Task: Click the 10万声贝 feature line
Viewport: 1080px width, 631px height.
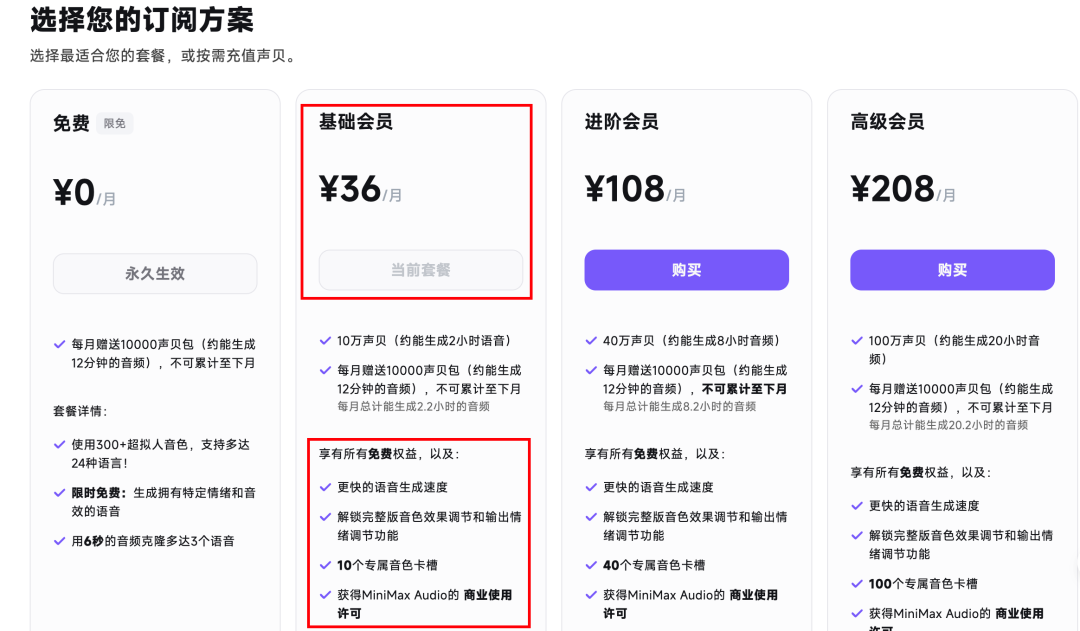Action: 424,340
